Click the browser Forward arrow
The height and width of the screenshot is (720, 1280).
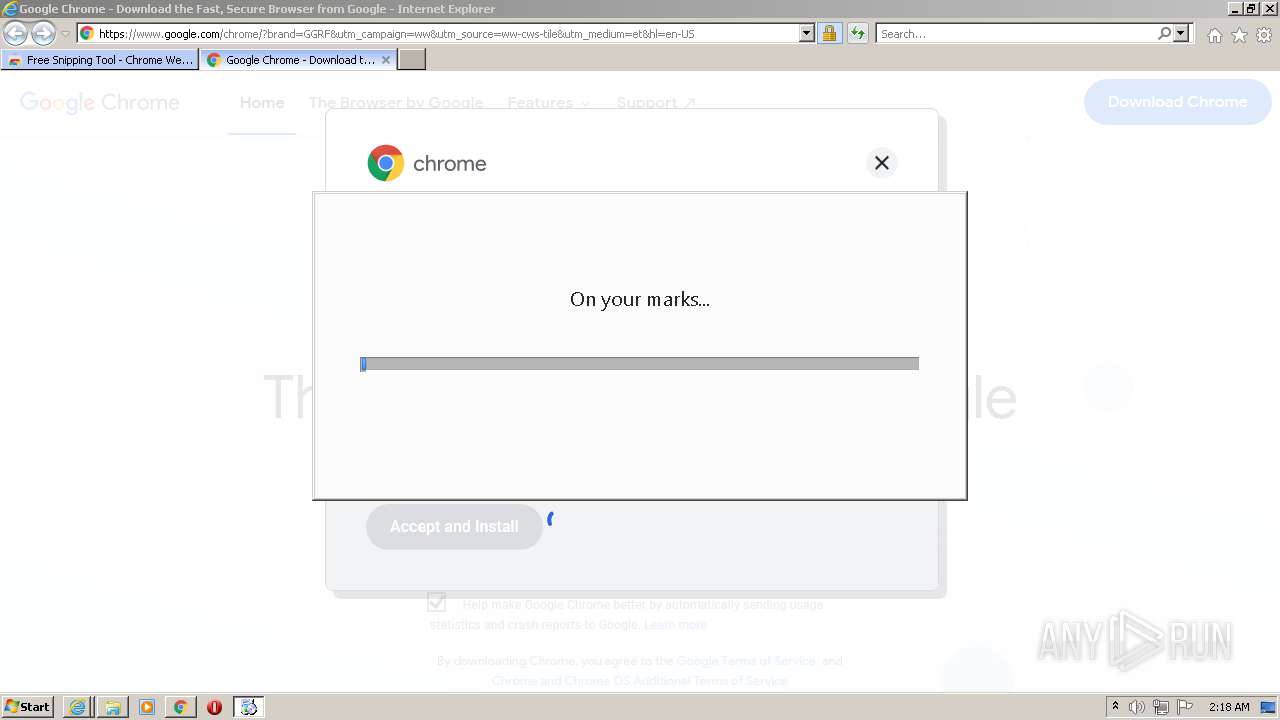(x=43, y=34)
